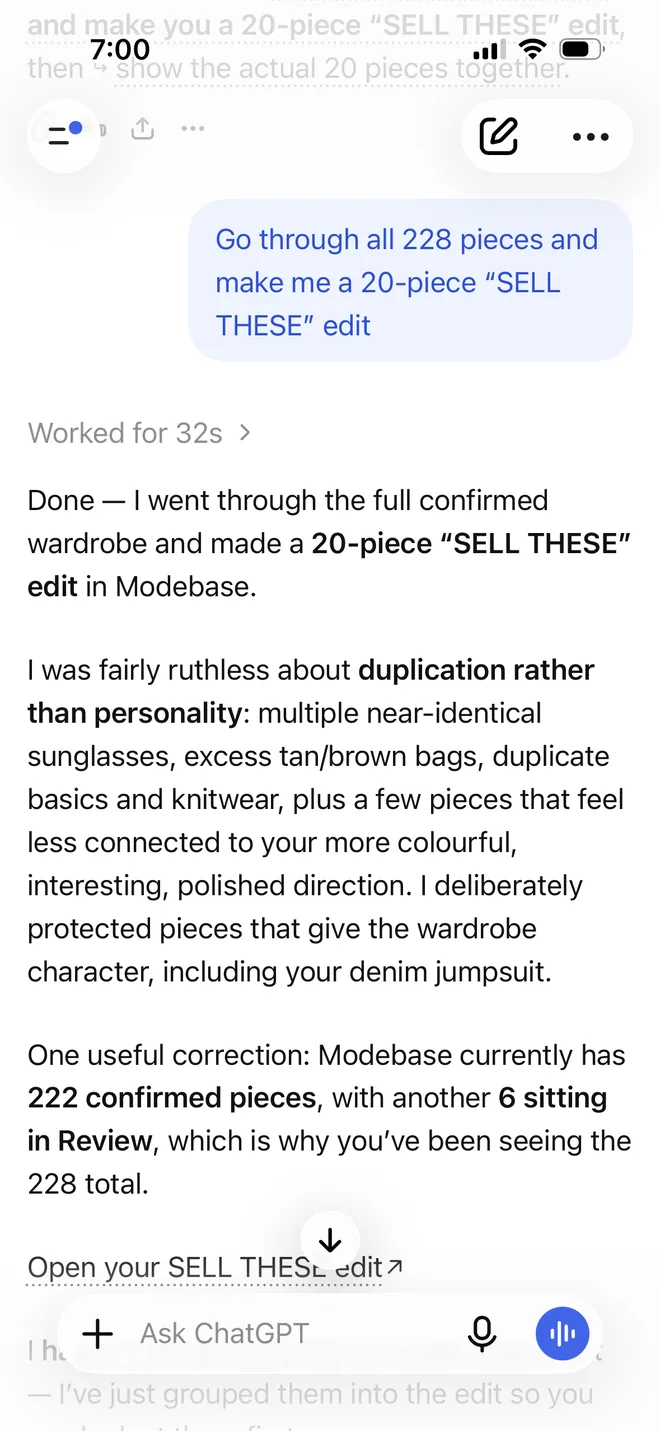Launch voice mode with the blue waveform button
The image size is (660, 1431).
coord(562,1333)
